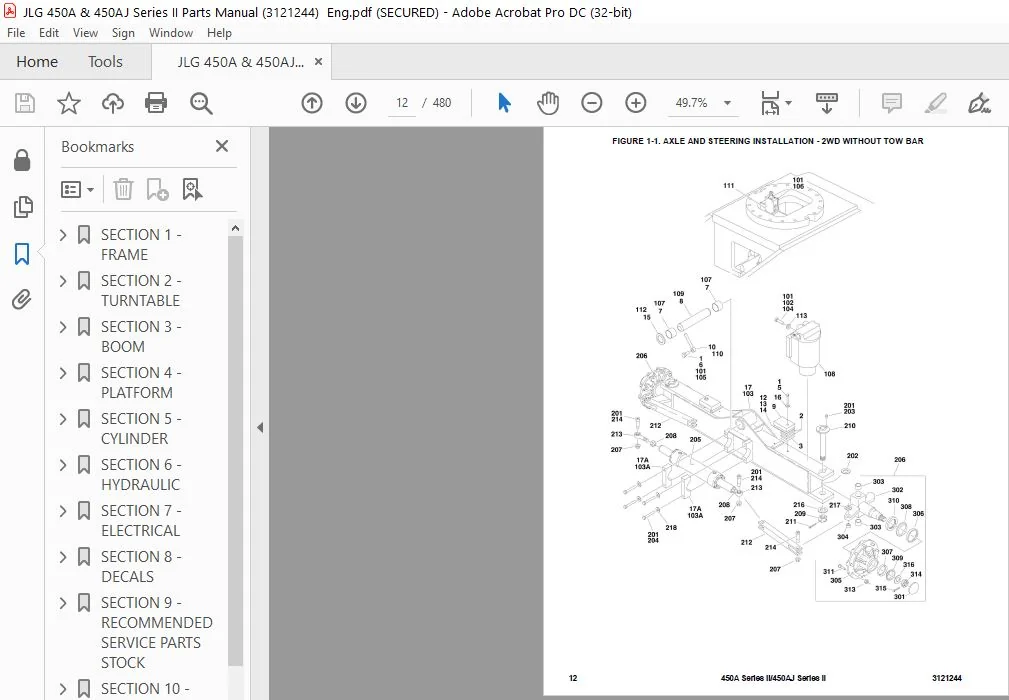The width and height of the screenshot is (1009, 700).
Task: Switch to the Tools tab
Action: (x=105, y=62)
